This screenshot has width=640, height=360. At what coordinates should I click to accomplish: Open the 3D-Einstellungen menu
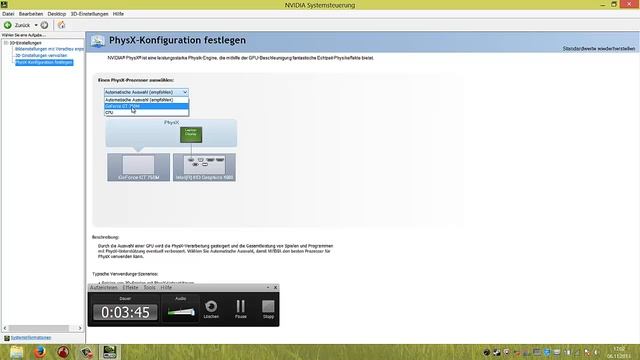pos(89,14)
